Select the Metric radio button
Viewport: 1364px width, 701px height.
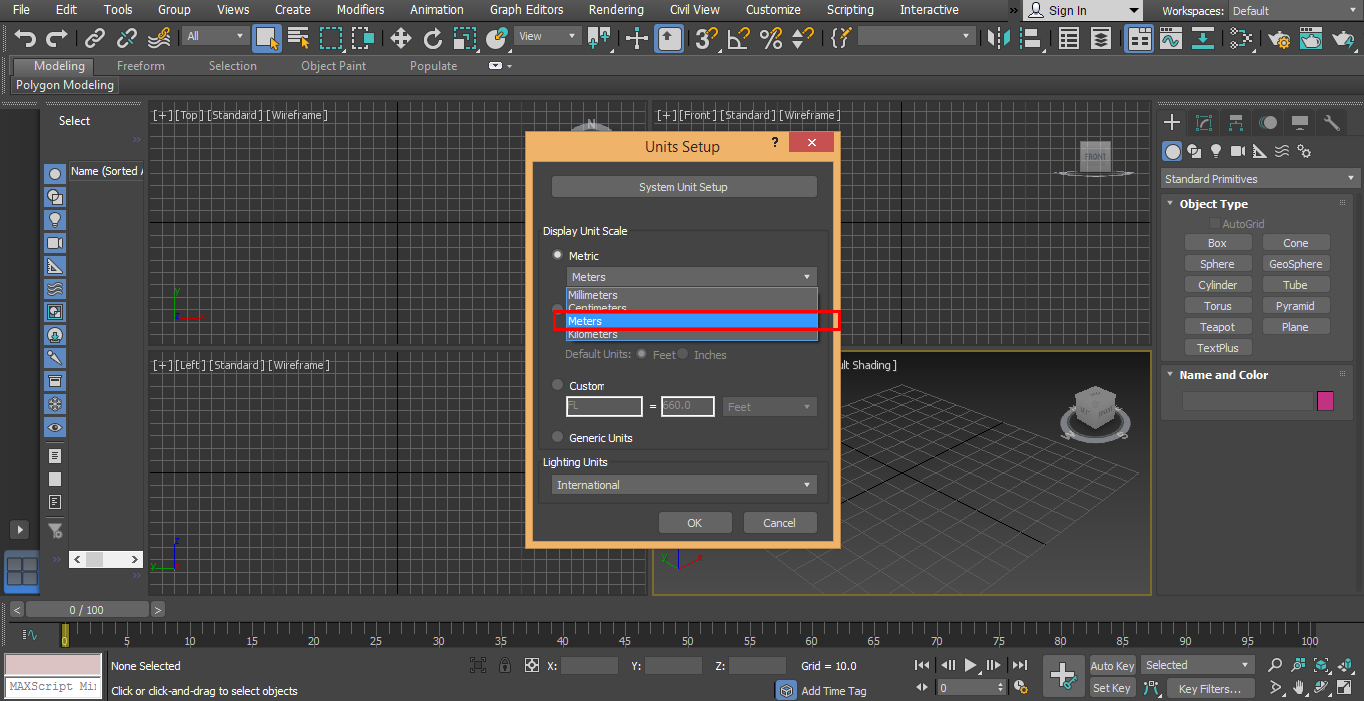point(558,255)
